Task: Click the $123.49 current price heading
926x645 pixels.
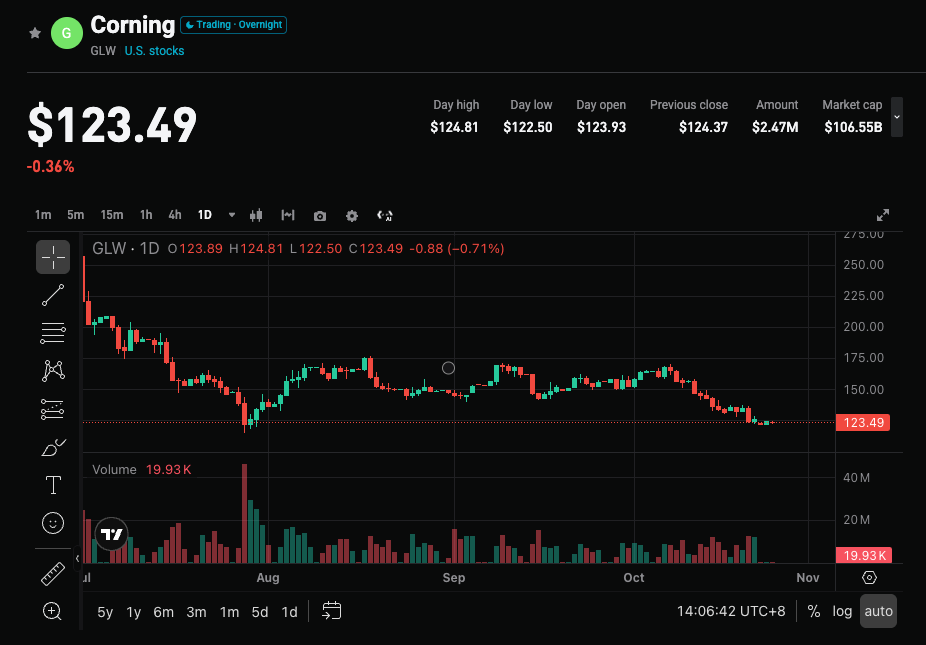Action: click(112, 125)
